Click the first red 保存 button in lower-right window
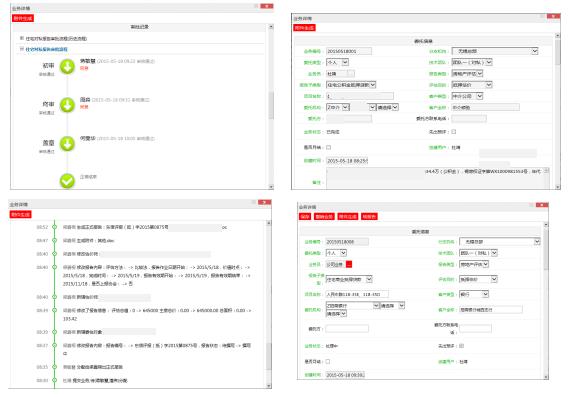The image size is (569, 397). tap(305, 217)
